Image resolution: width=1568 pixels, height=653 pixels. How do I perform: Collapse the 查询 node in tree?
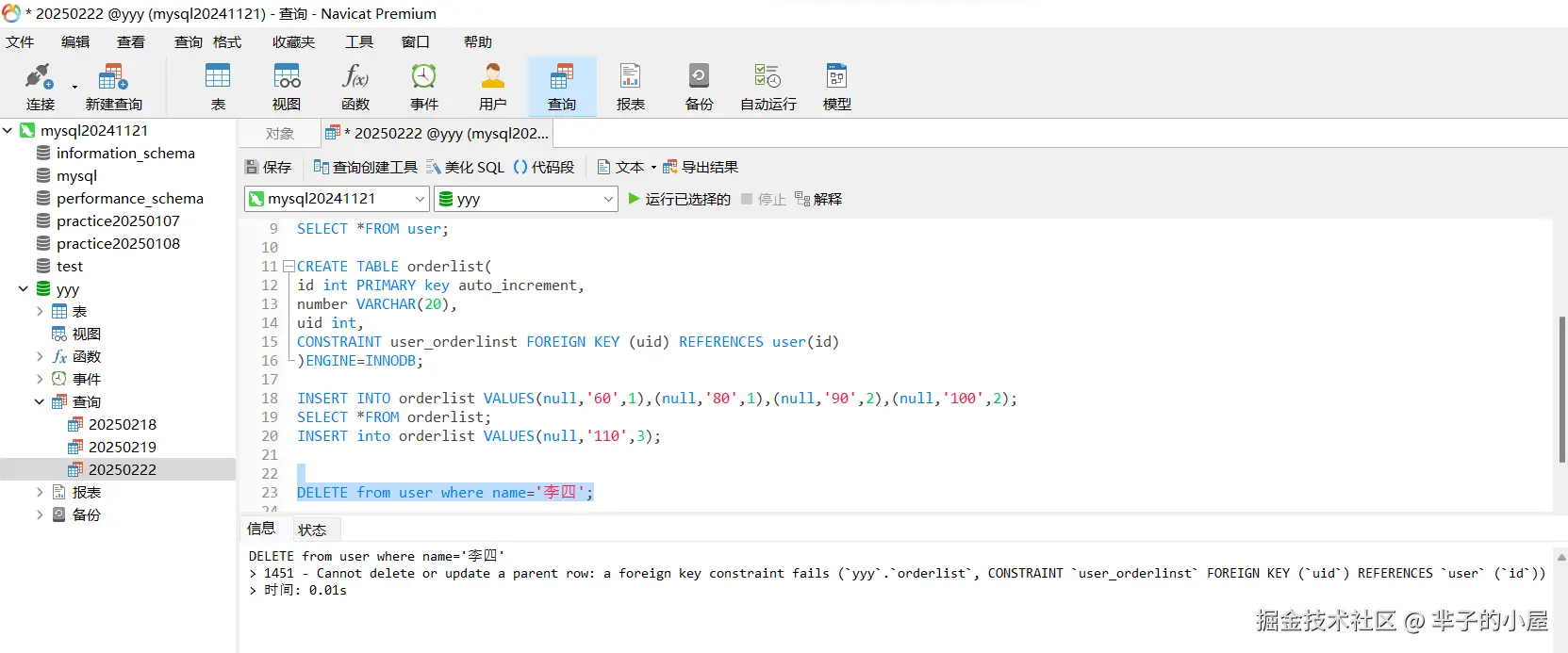pos(40,401)
